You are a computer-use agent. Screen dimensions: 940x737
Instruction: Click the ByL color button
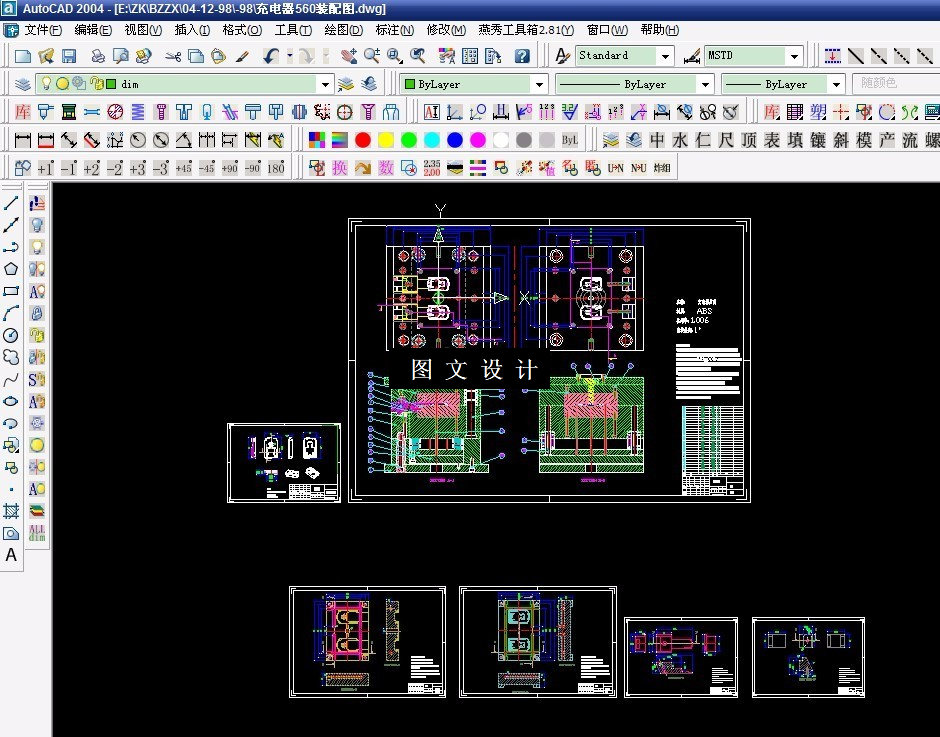pos(569,140)
